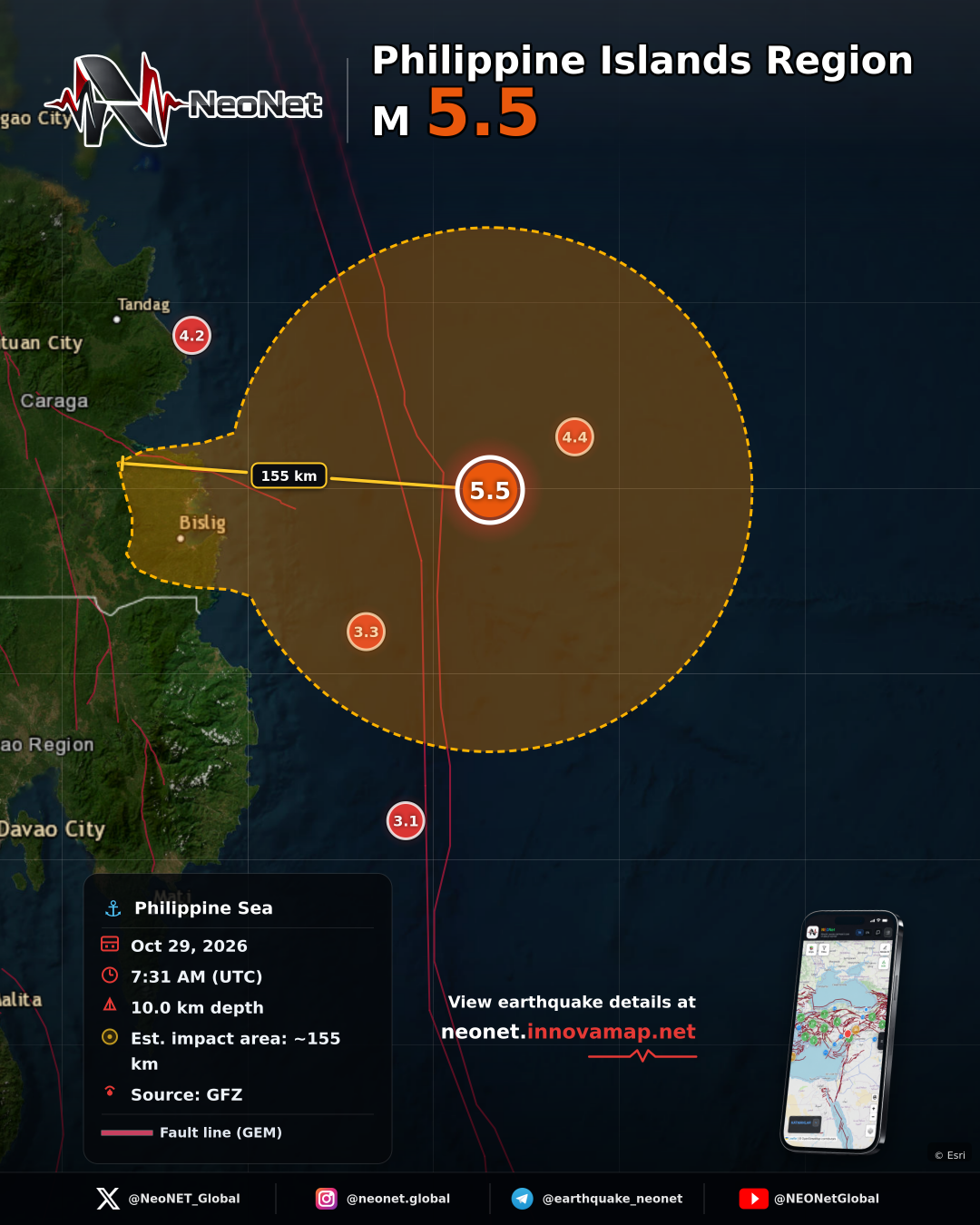Open the @NeoNET_Global handle
The image size is (980, 1225).
[x=184, y=1199]
